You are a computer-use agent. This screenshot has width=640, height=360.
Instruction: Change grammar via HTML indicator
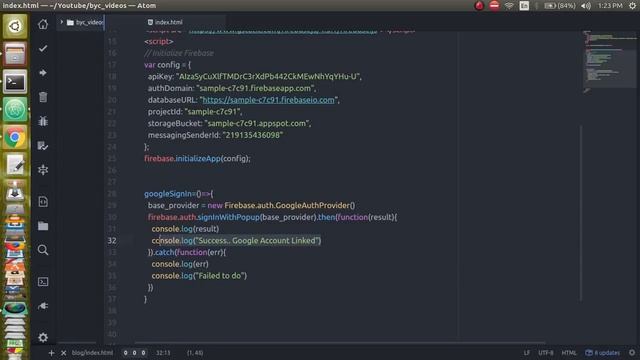click(569, 353)
